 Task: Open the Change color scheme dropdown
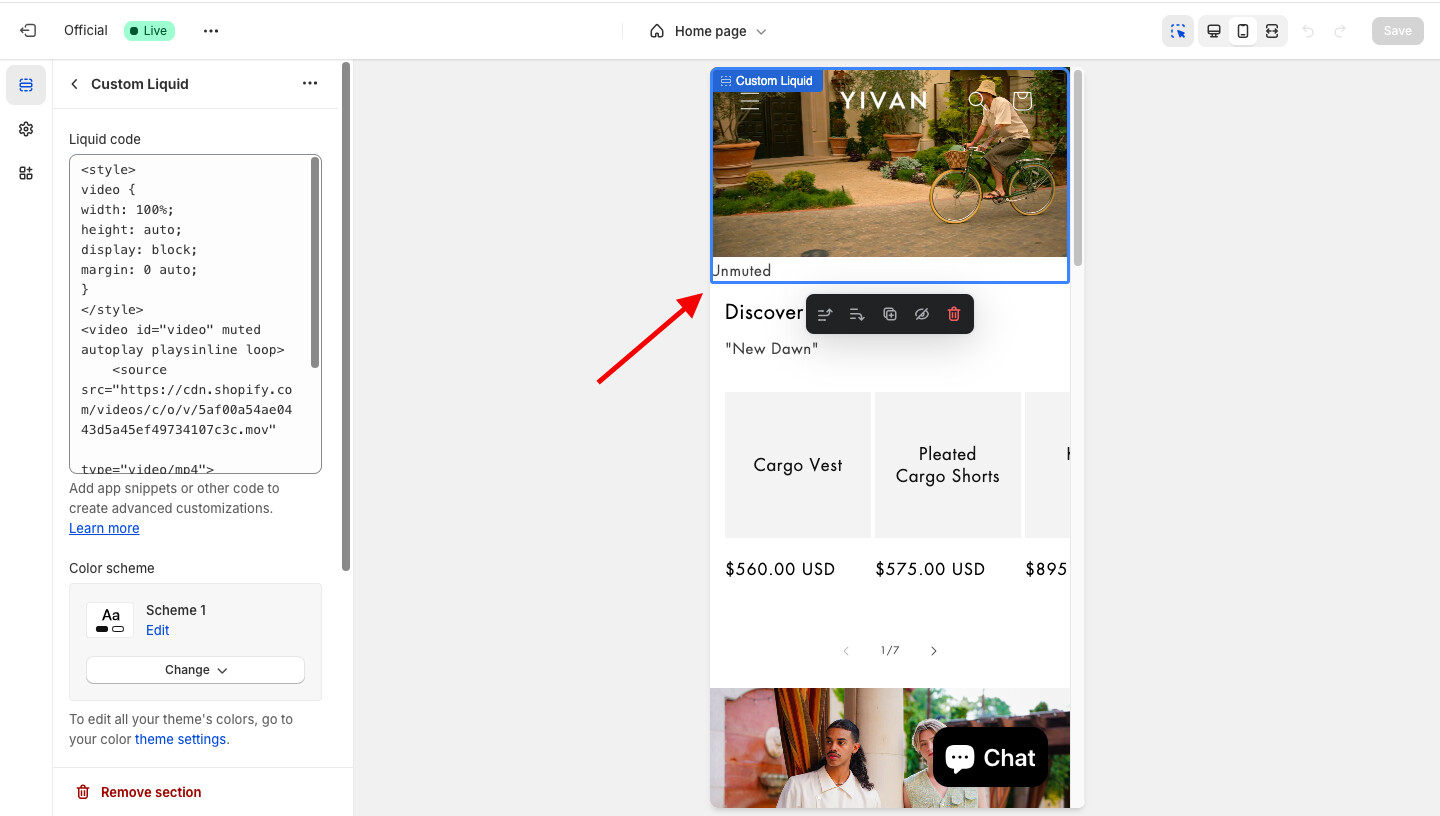(195, 670)
